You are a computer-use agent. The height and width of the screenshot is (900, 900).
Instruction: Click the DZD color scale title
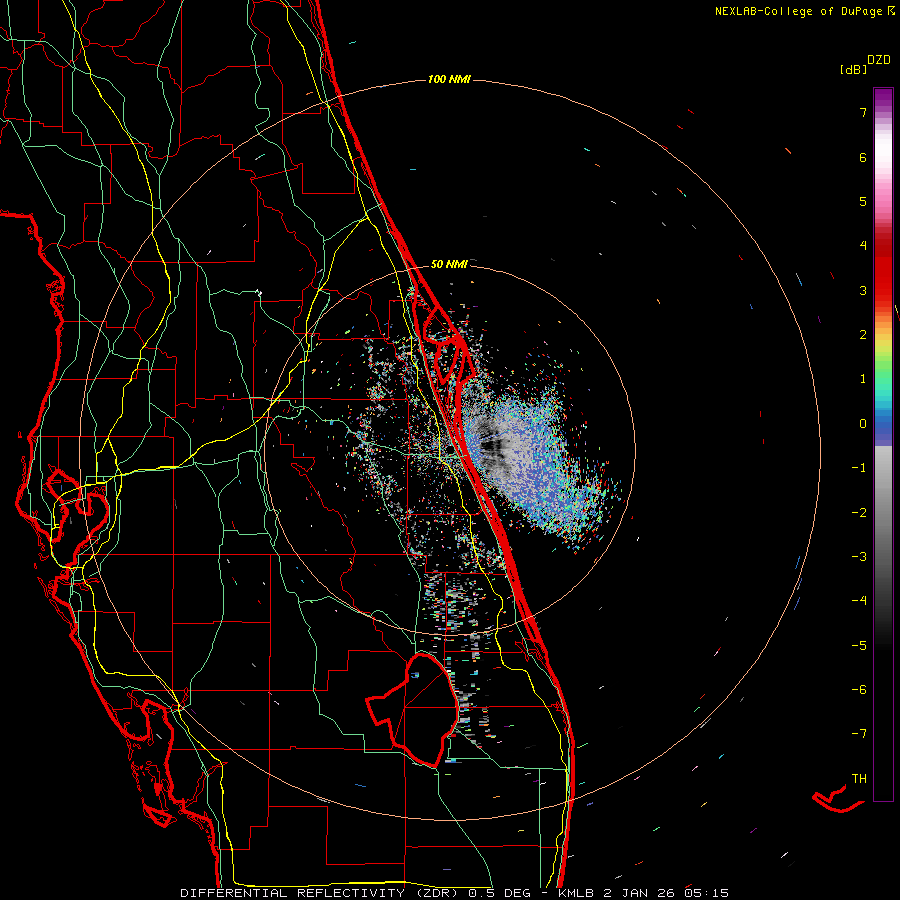pyautogui.click(x=879, y=60)
